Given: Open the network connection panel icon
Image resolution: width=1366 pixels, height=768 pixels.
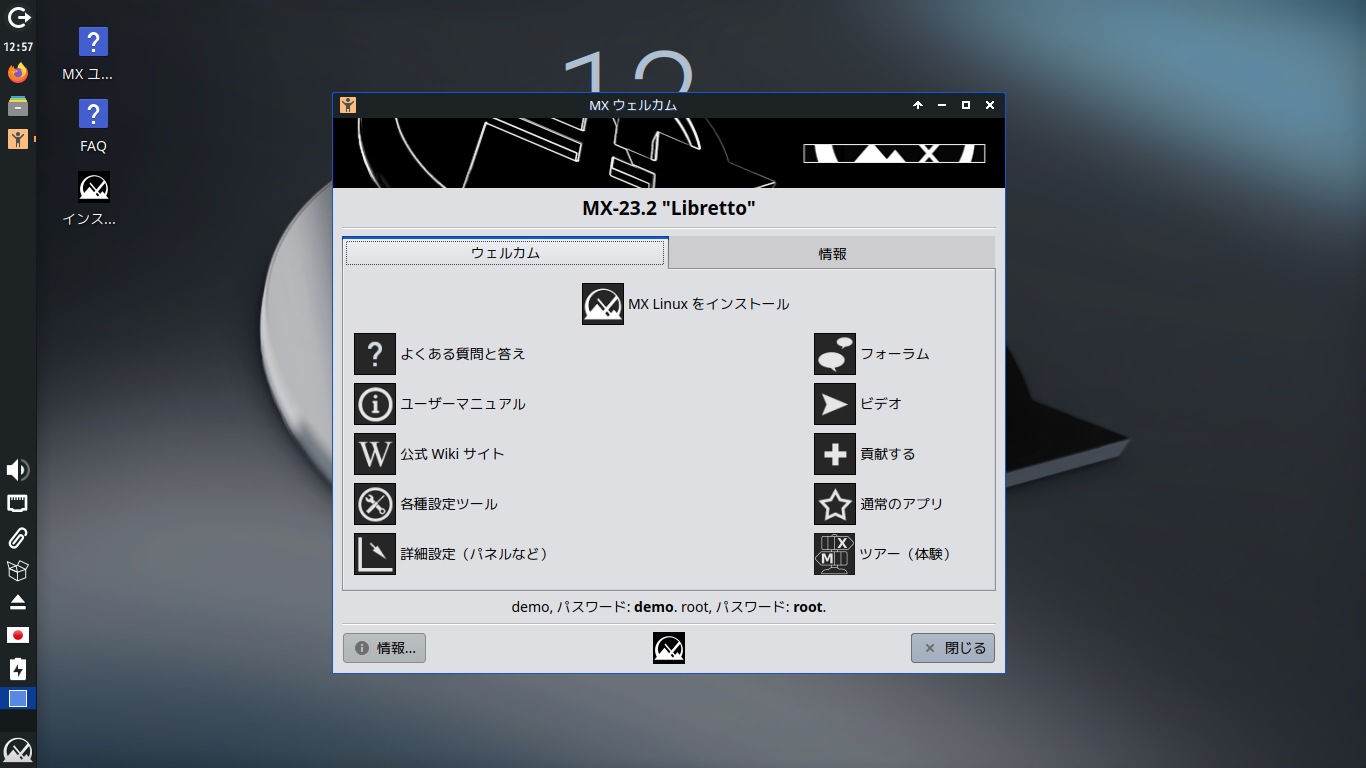Looking at the screenshot, I should 18,503.
